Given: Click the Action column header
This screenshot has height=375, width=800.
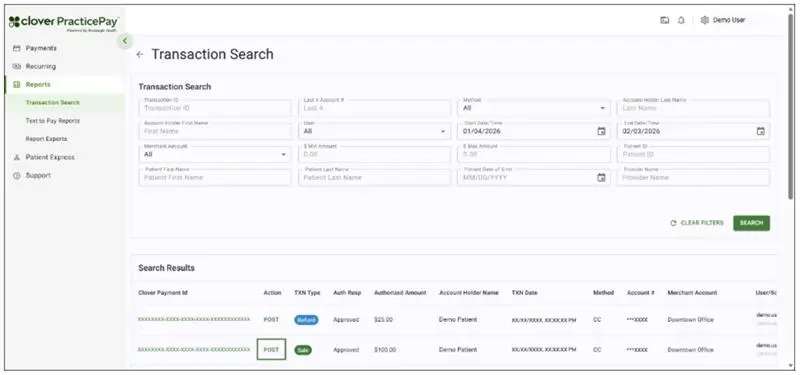Looking at the screenshot, I should pyautogui.click(x=272, y=293).
